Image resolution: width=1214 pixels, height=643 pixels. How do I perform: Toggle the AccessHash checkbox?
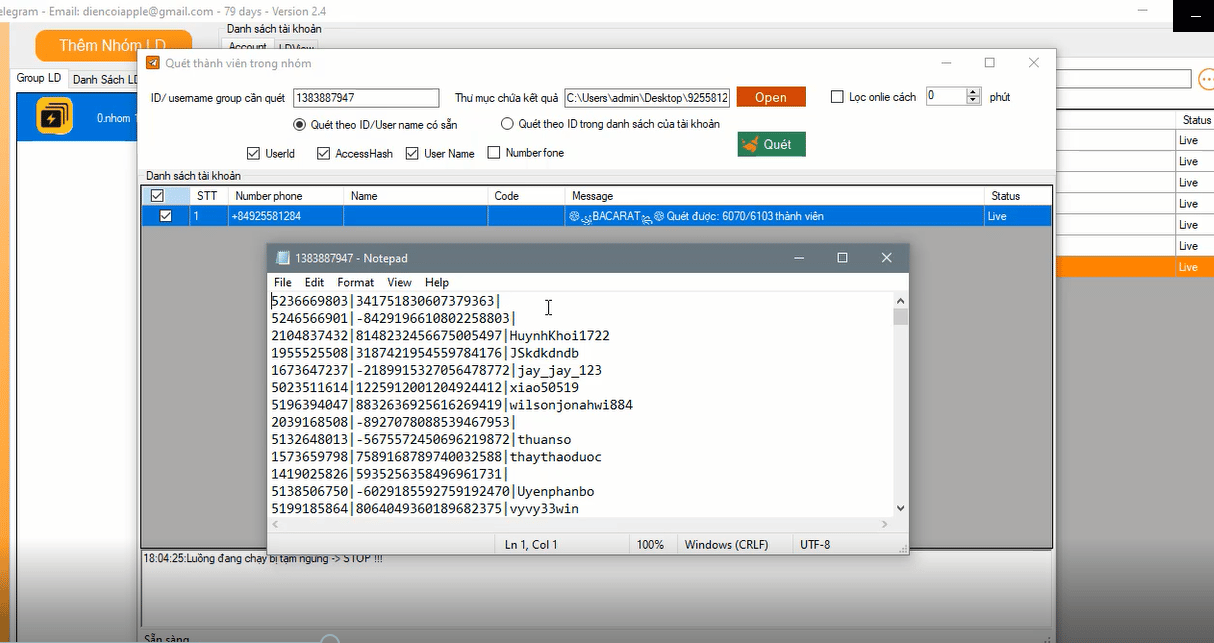[x=323, y=153]
